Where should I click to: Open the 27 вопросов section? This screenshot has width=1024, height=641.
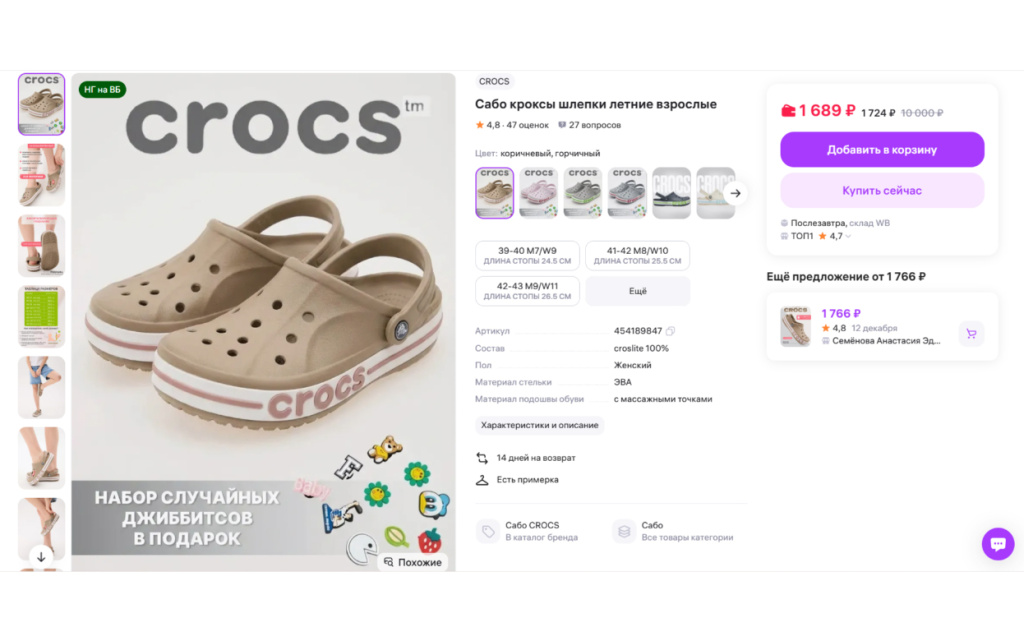pyautogui.click(x=590, y=125)
